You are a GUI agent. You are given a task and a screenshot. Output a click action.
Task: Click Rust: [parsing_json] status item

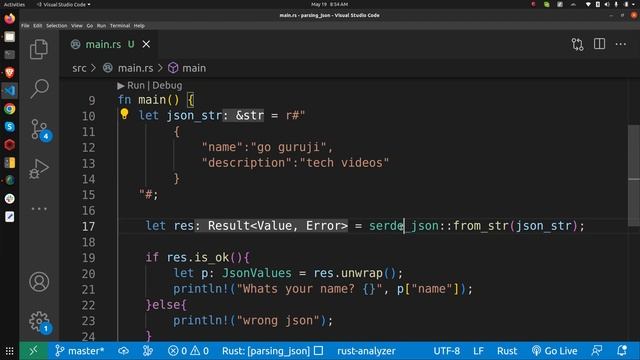[x=272, y=351]
